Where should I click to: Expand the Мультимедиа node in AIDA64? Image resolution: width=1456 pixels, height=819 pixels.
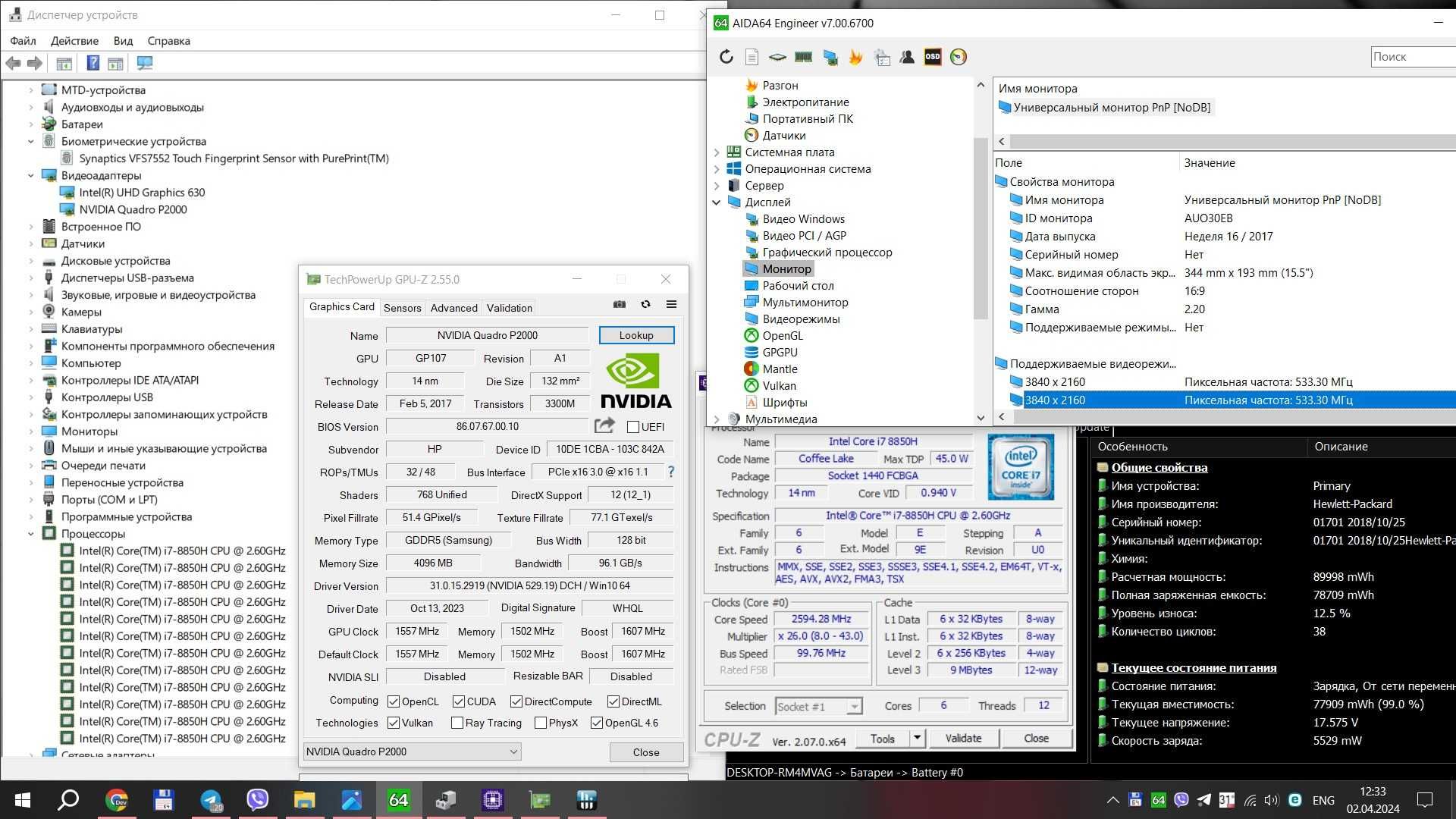click(717, 419)
